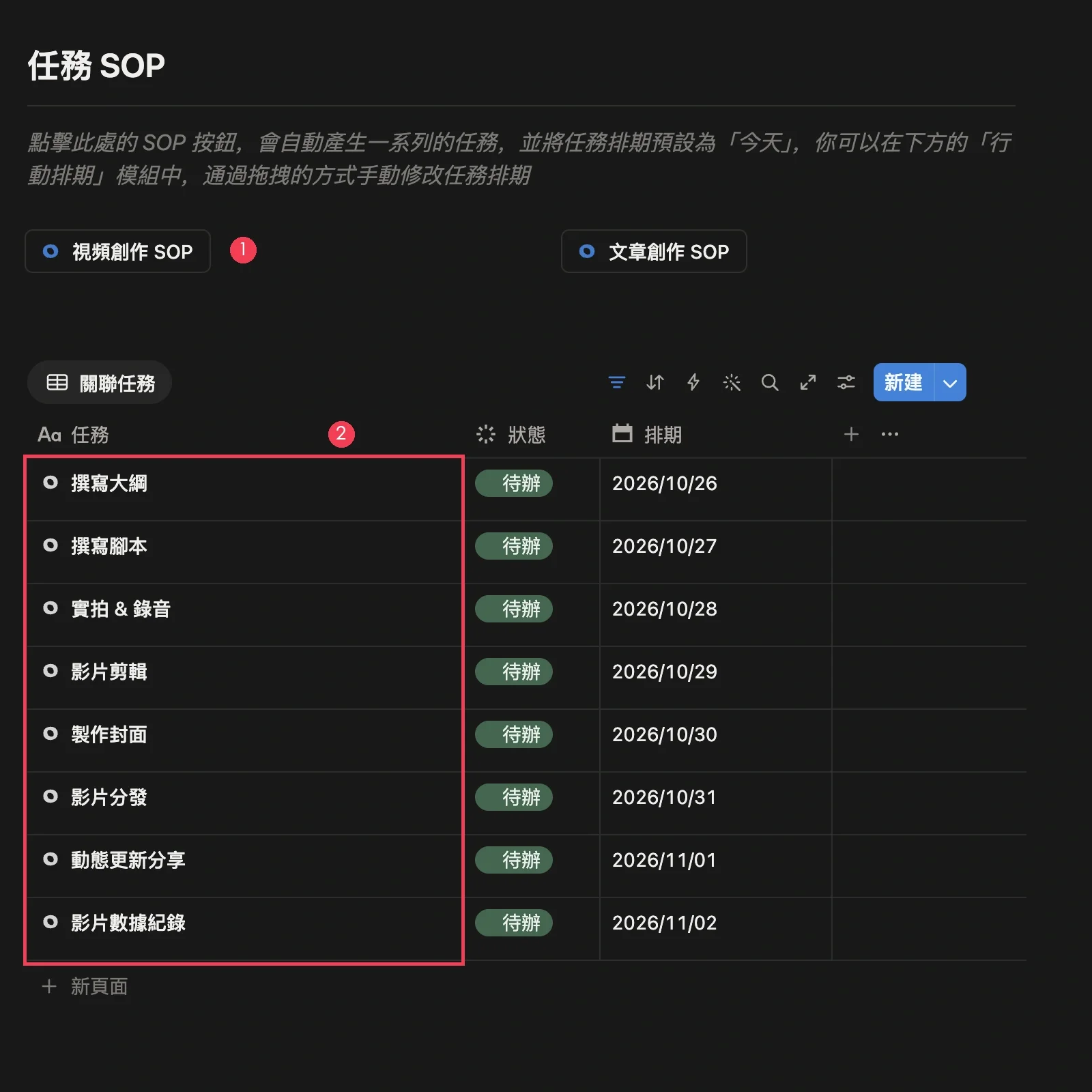This screenshot has height=1092, width=1092.
Task: Click the date 2026/10/31
Action: click(x=665, y=797)
